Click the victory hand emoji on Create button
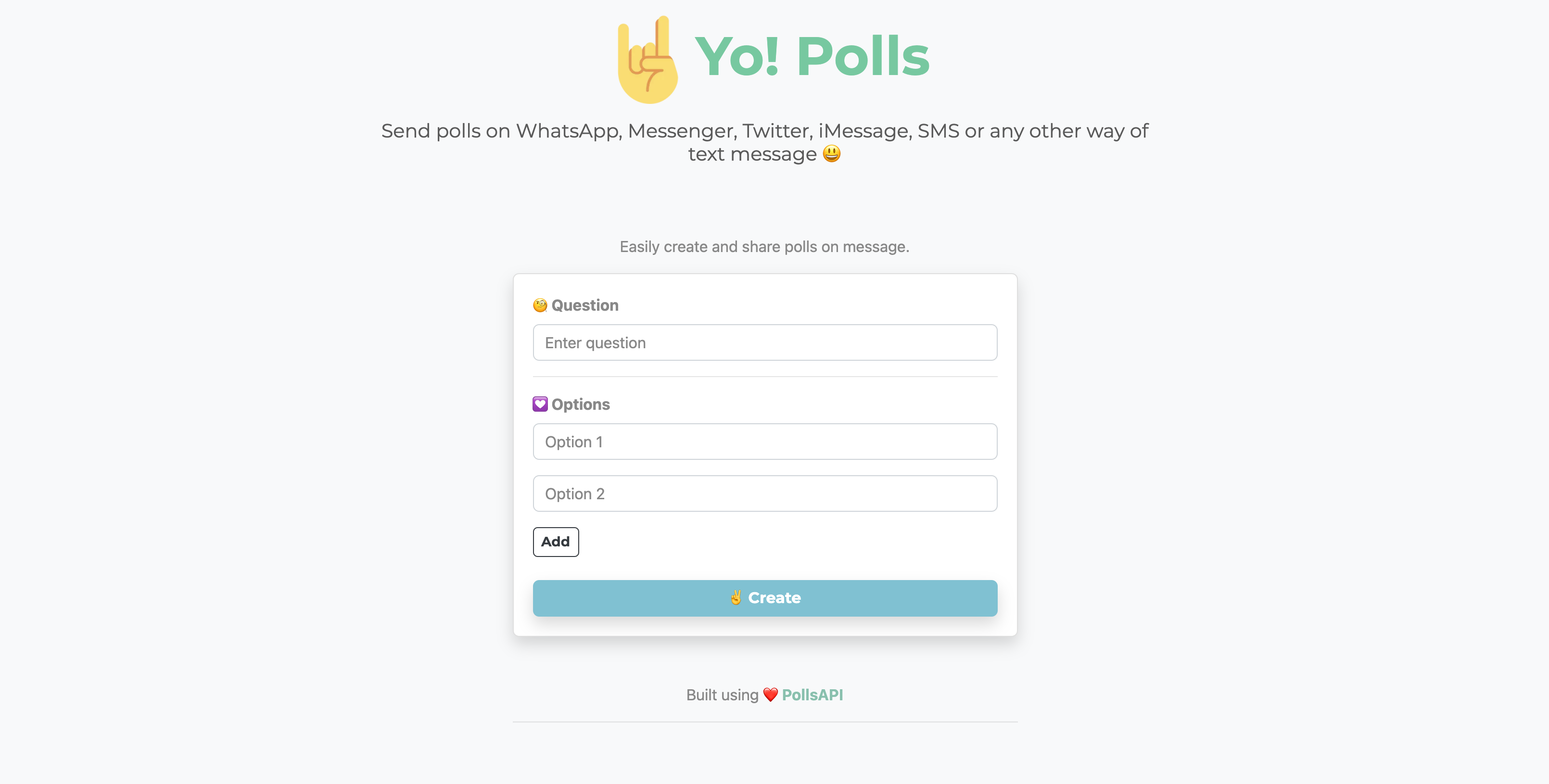 click(x=736, y=597)
